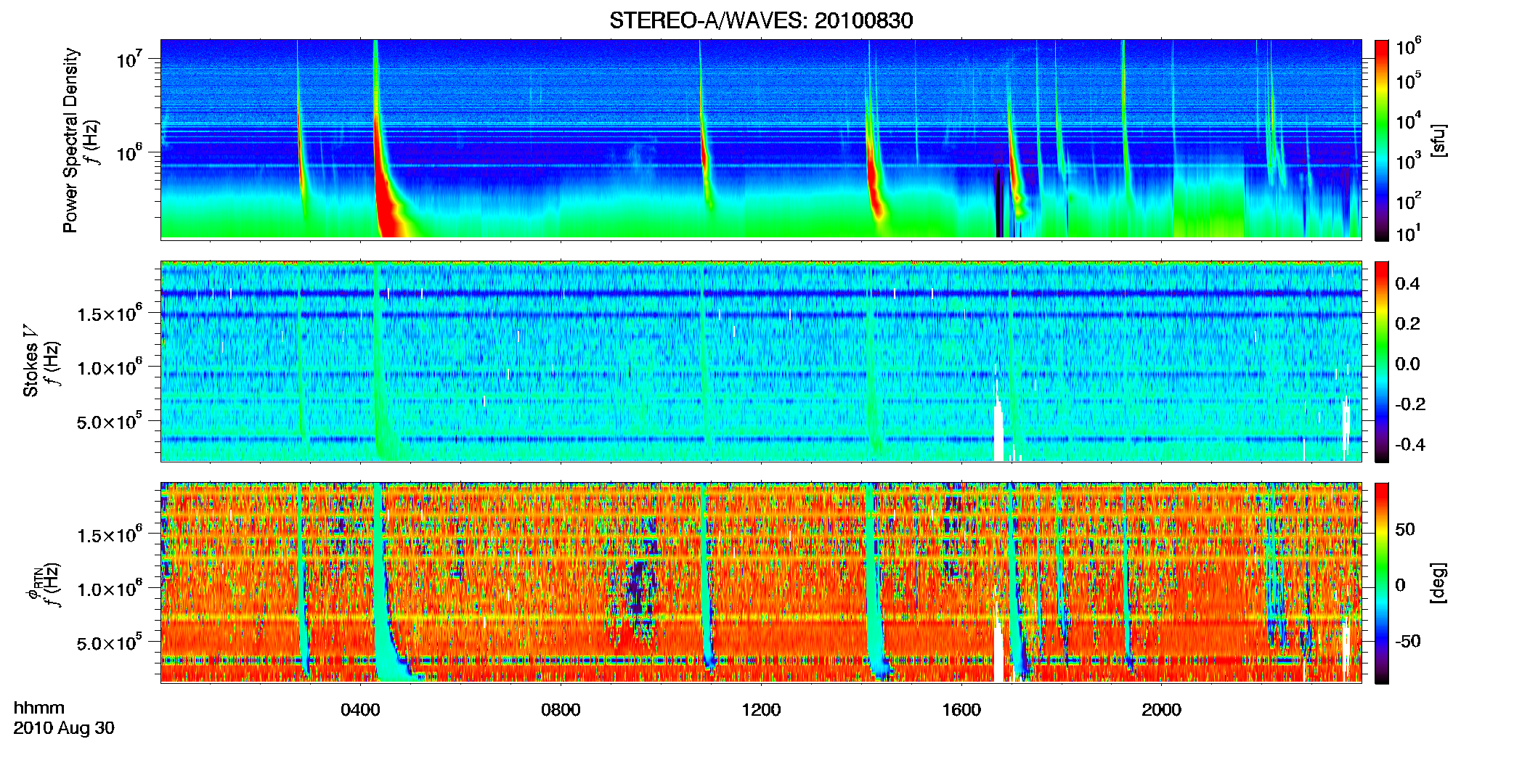This screenshot has height=784, width=1522.
Task: Click the [sfu] colorbar unit label
Action: [1439, 140]
